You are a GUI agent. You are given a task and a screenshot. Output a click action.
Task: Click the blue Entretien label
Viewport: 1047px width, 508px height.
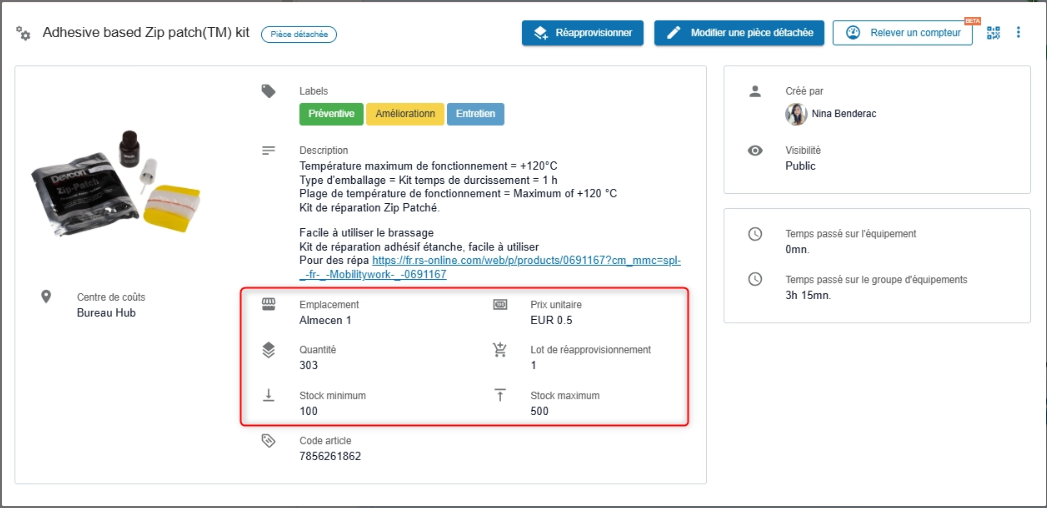click(475, 114)
